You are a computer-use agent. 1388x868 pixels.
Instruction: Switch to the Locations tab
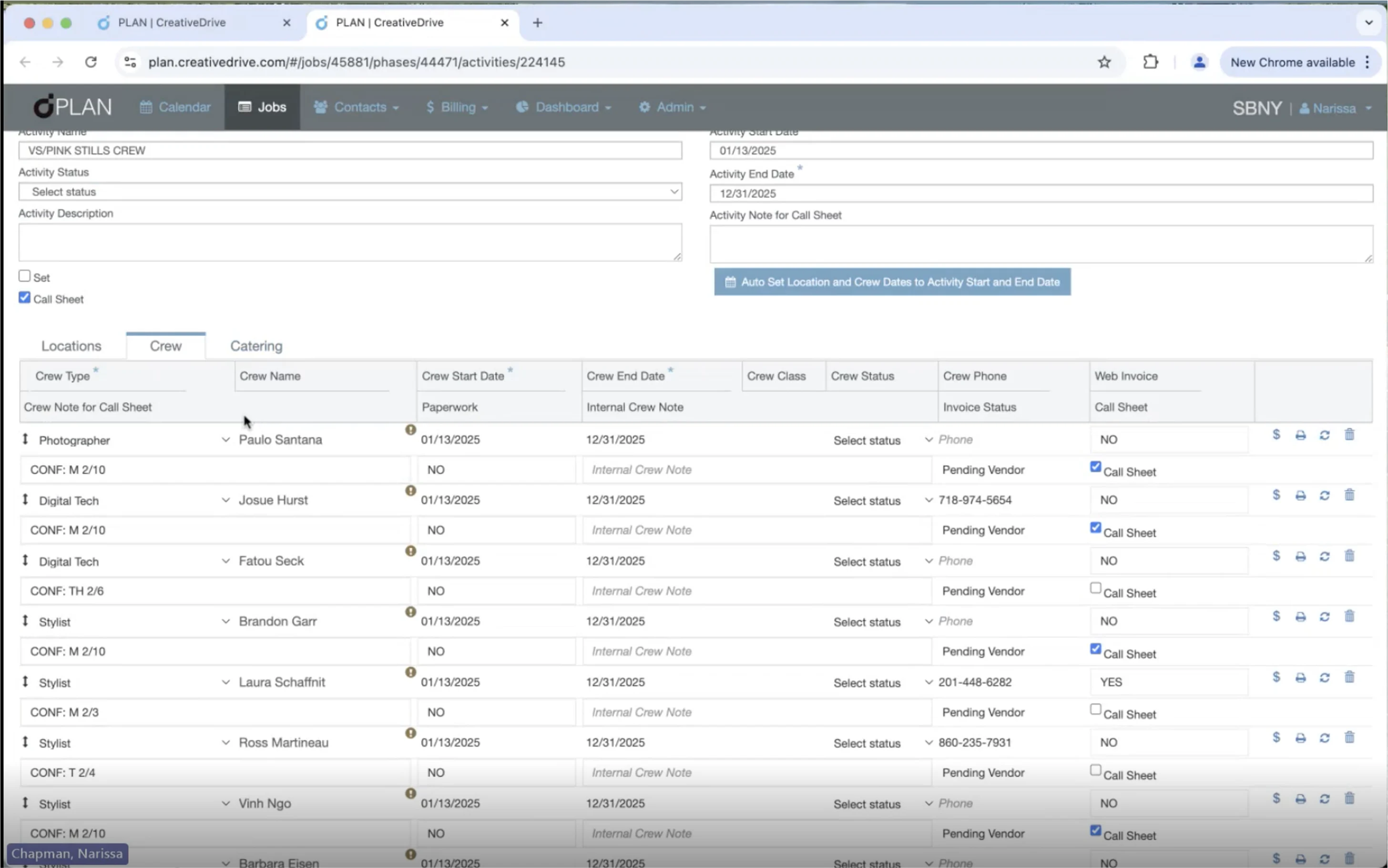(x=71, y=346)
